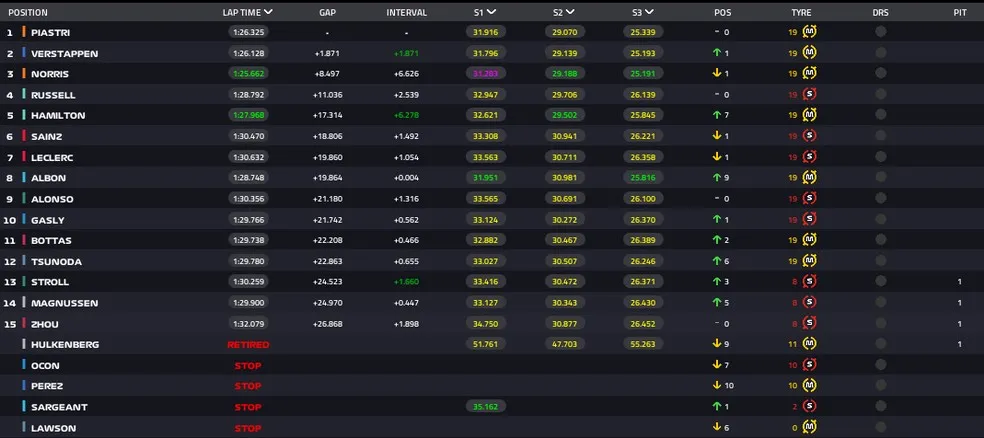Click Magnussen's soft tyre icon

click(x=810, y=302)
